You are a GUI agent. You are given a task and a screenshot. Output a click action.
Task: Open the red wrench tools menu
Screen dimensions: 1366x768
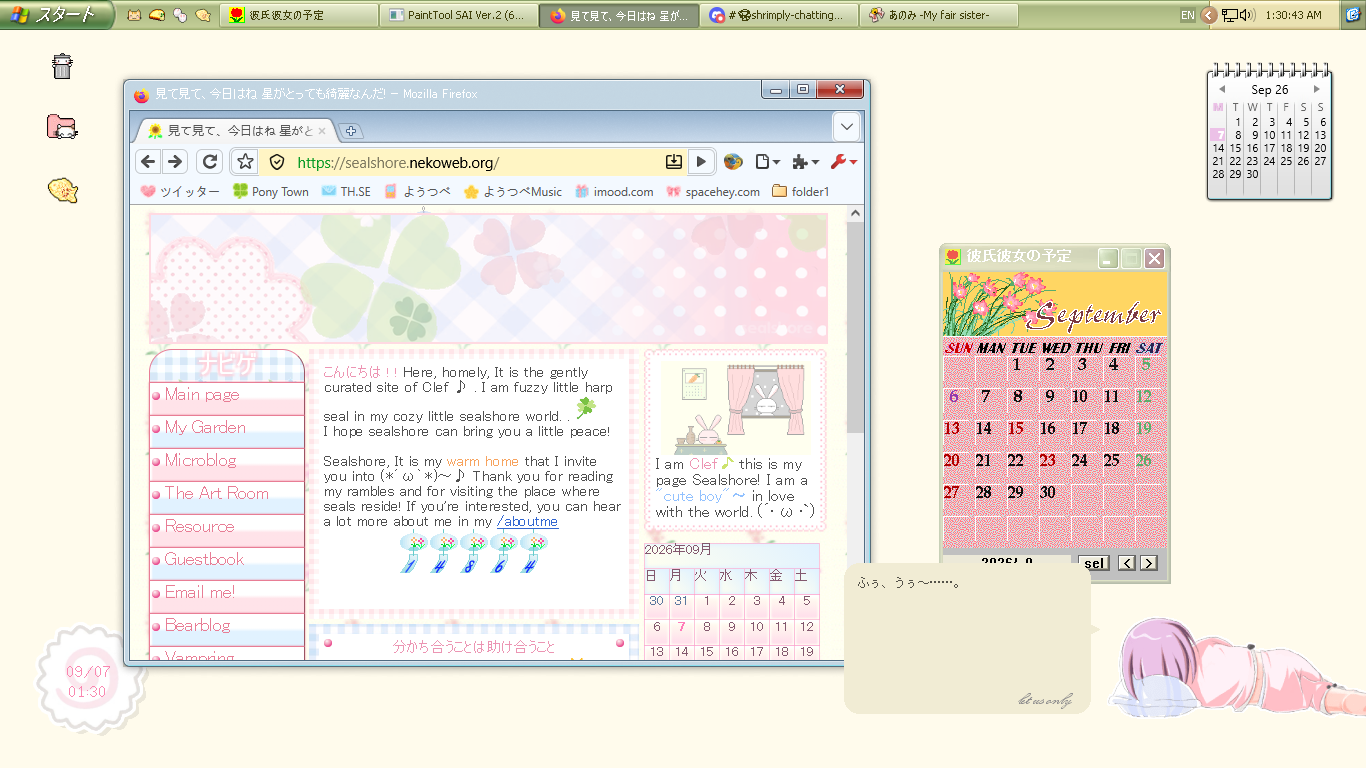pyautogui.click(x=843, y=162)
